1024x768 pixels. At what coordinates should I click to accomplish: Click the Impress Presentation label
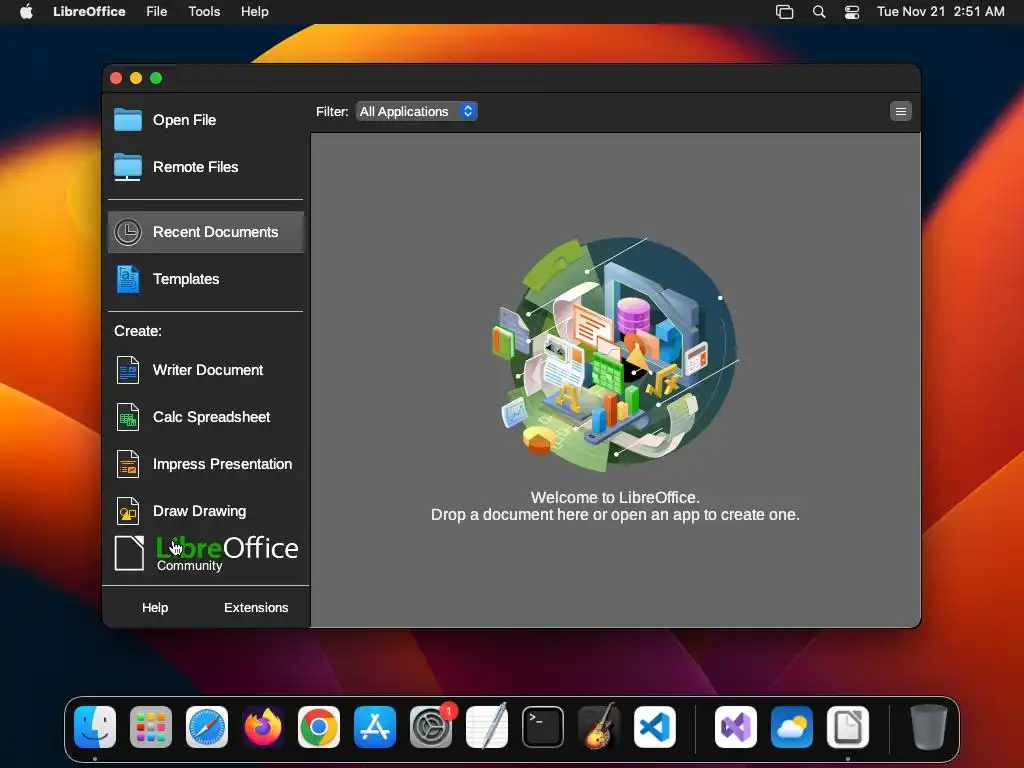coord(223,464)
